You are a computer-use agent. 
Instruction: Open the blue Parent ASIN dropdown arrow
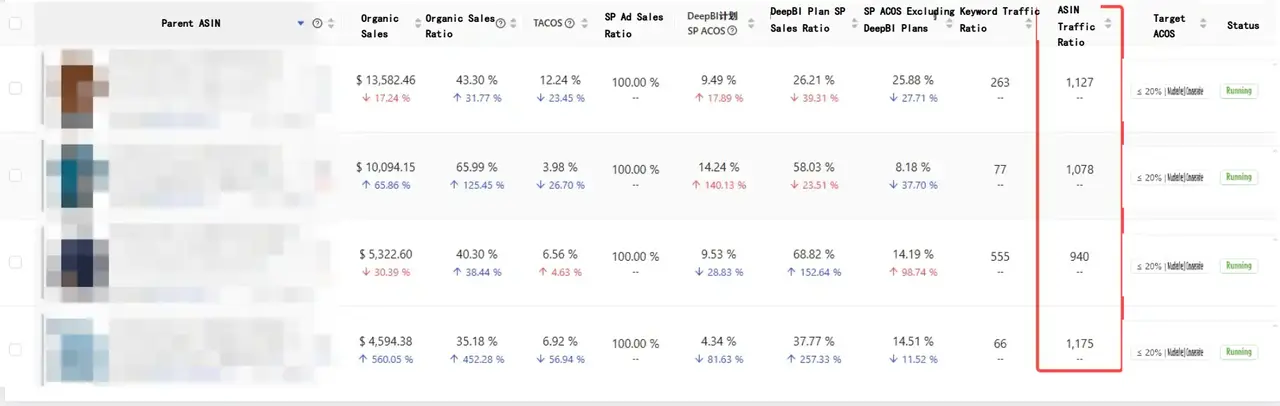pyautogui.click(x=301, y=23)
